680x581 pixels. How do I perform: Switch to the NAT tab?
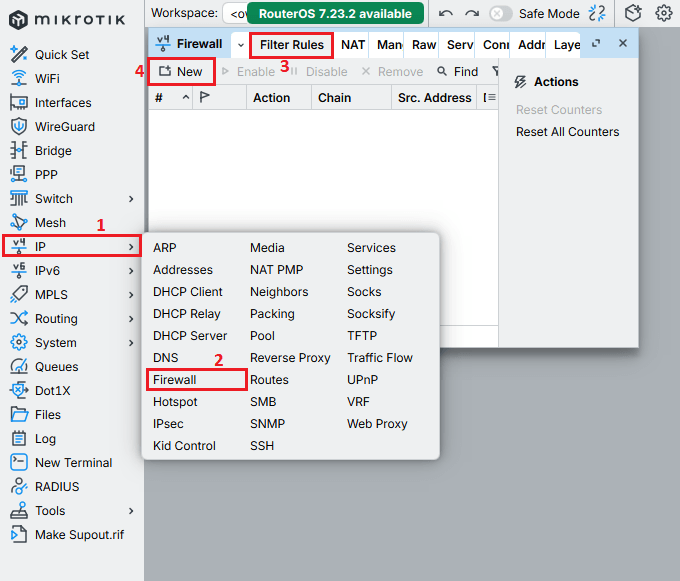point(353,45)
